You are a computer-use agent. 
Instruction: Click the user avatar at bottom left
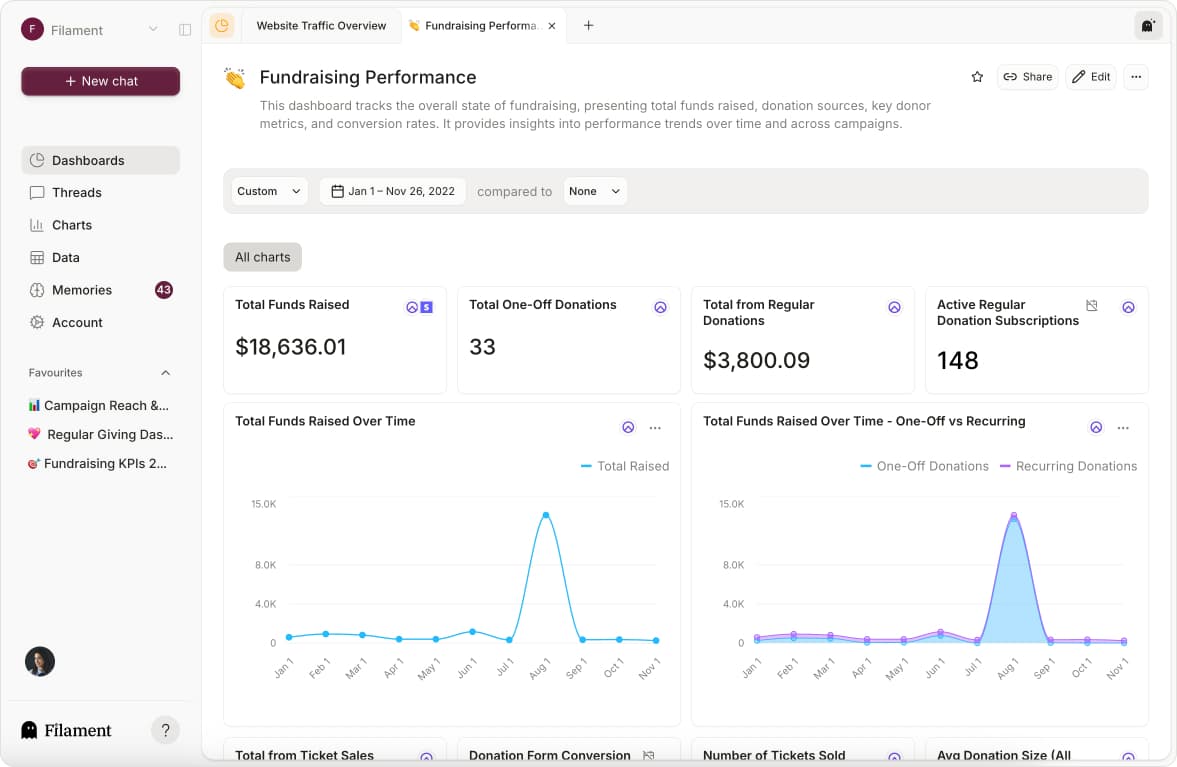pos(39,661)
